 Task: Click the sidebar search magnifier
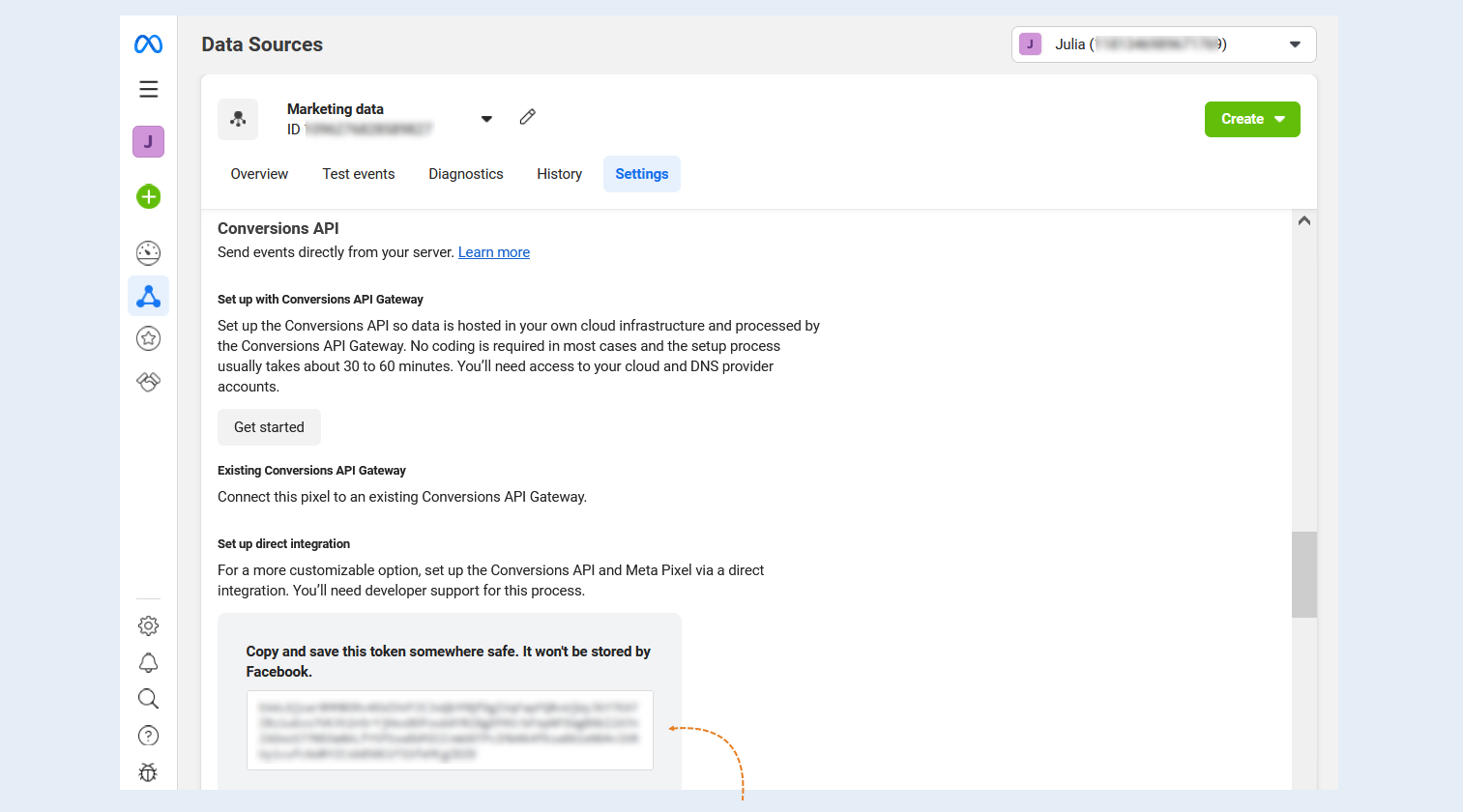[x=148, y=699]
